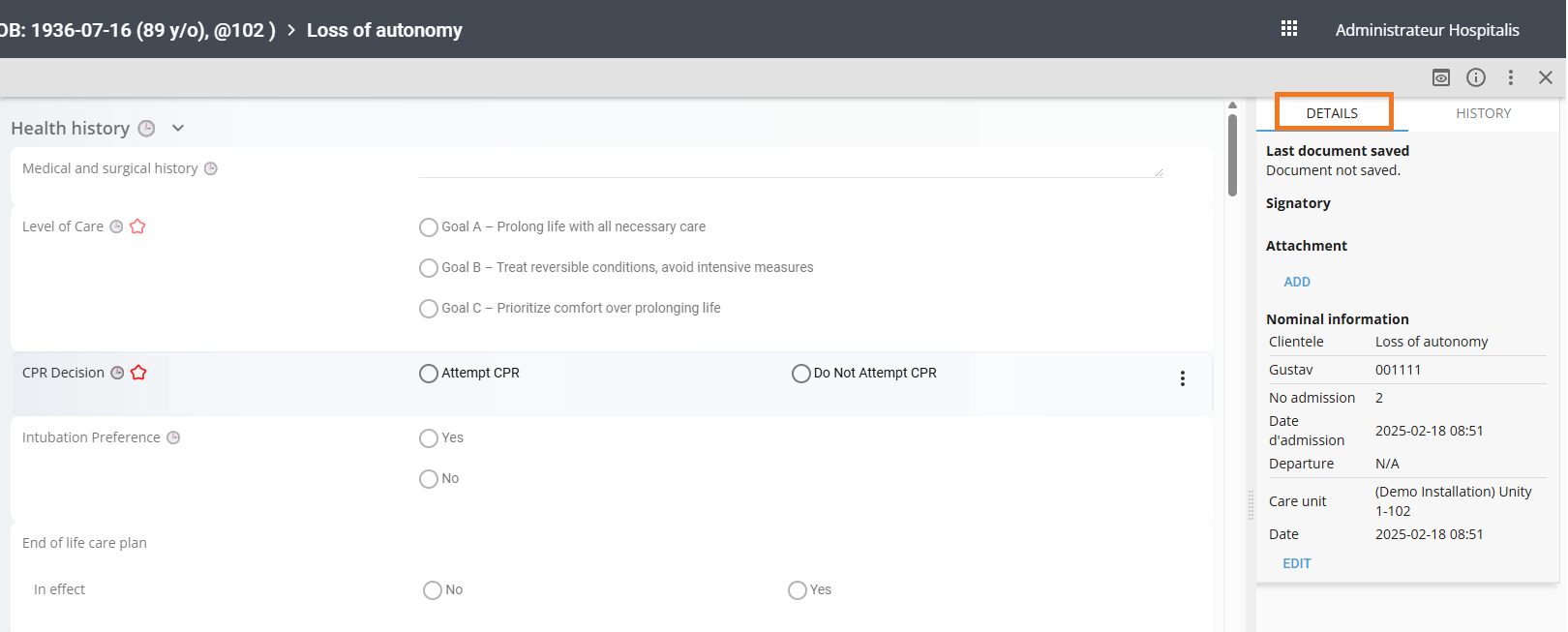Open the information circle icon
This screenshot has height=632, width=1568.
1475,77
